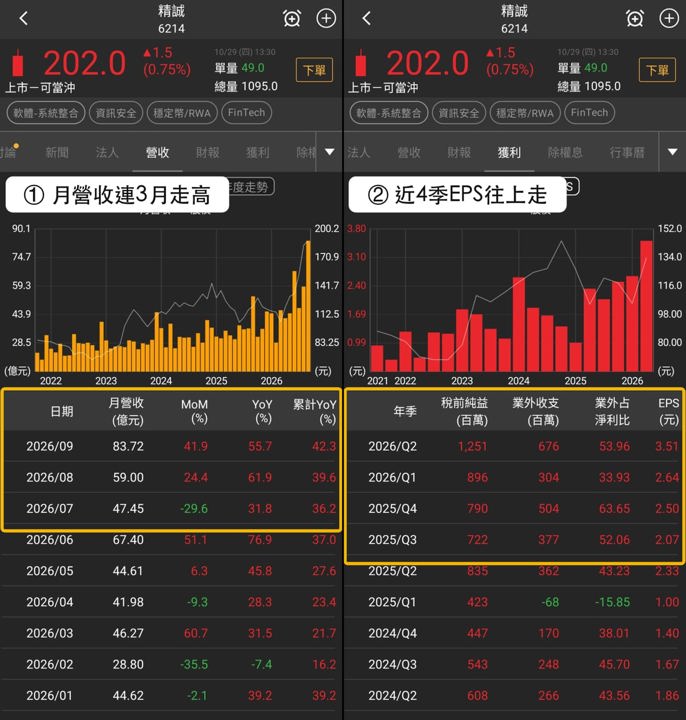Screen dimensions: 686x720
Task: Open FinTech tag in left panel
Action: click(x=247, y=113)
